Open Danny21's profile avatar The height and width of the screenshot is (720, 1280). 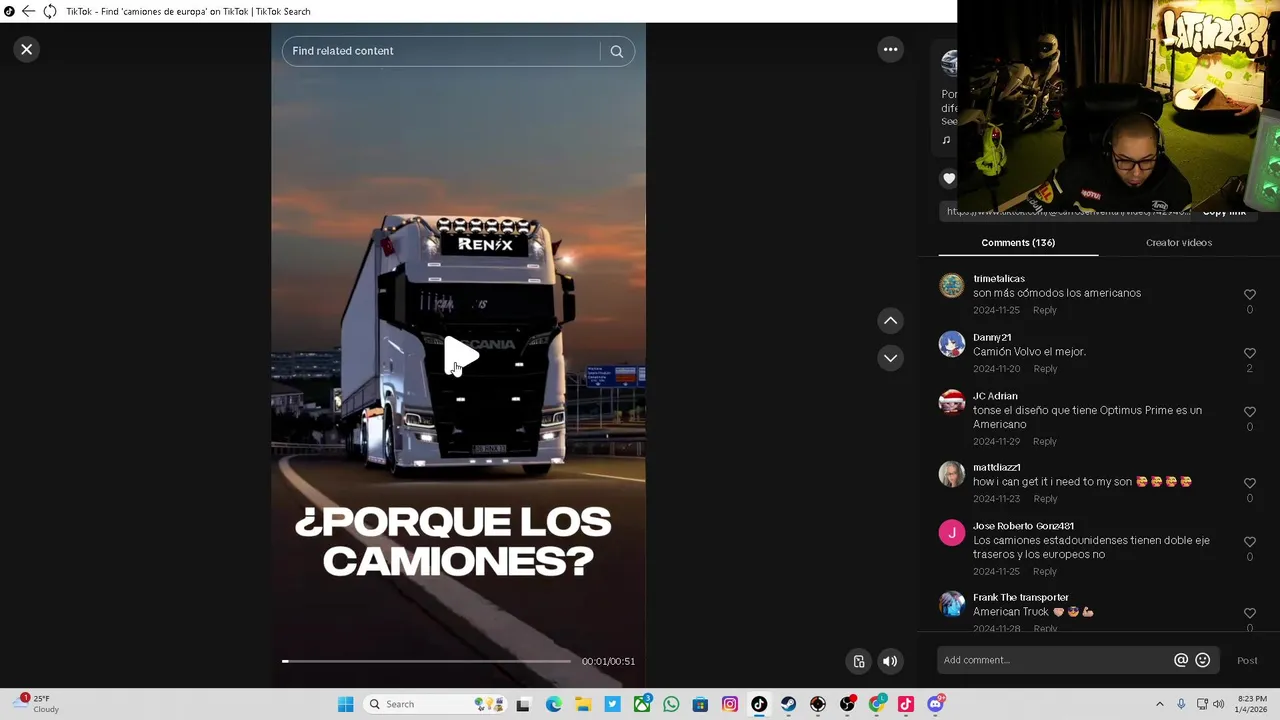[951, 344]
